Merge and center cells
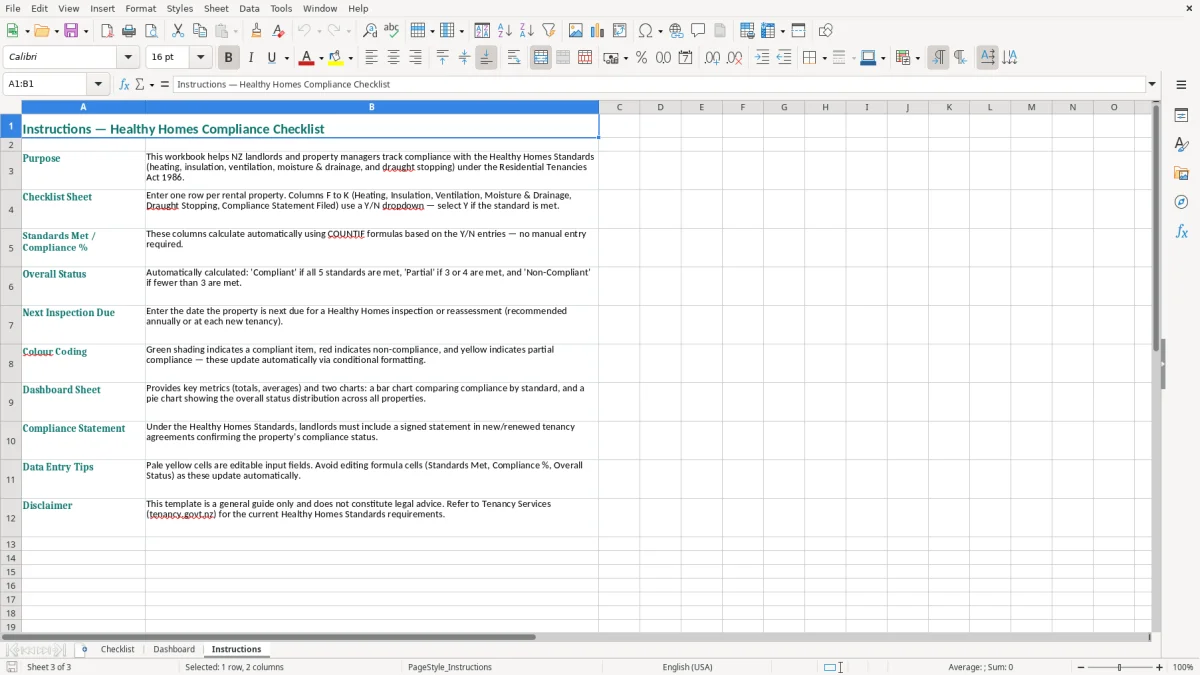This screenshot has width=1200, height=675. 541,58
